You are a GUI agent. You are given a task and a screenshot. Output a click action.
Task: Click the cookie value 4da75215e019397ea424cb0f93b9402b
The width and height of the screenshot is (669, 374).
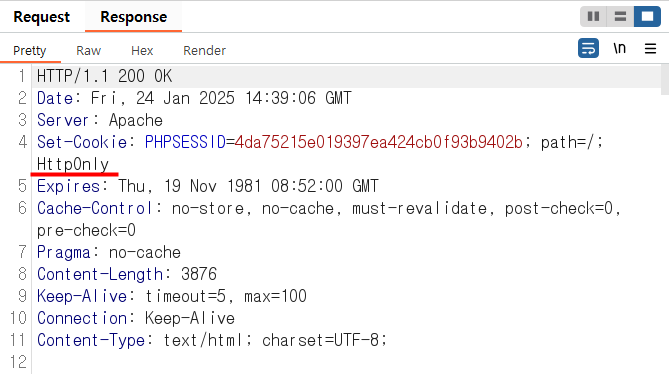(378, 142)
